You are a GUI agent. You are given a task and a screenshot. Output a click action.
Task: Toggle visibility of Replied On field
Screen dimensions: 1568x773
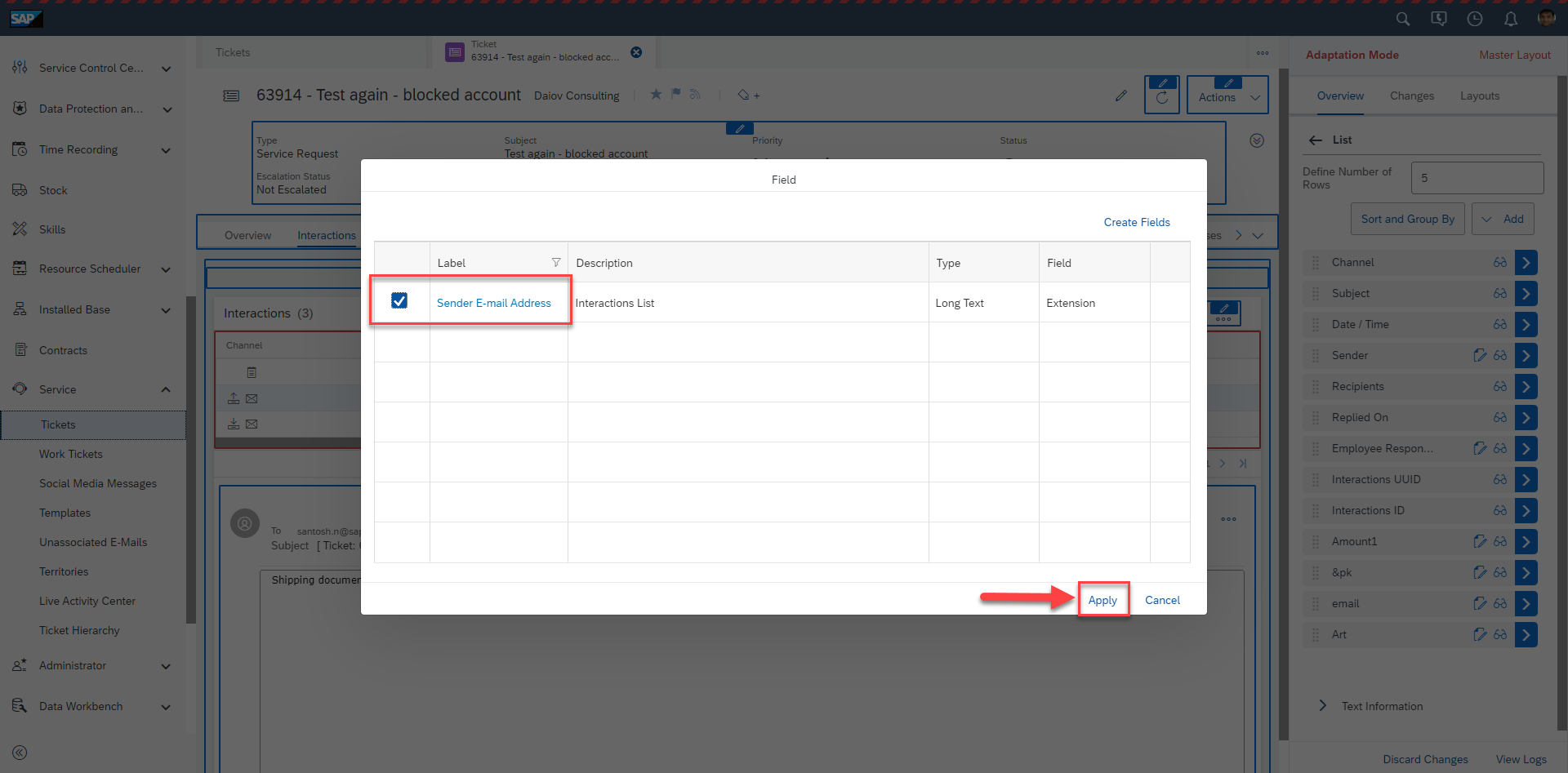click(1500, 417)
